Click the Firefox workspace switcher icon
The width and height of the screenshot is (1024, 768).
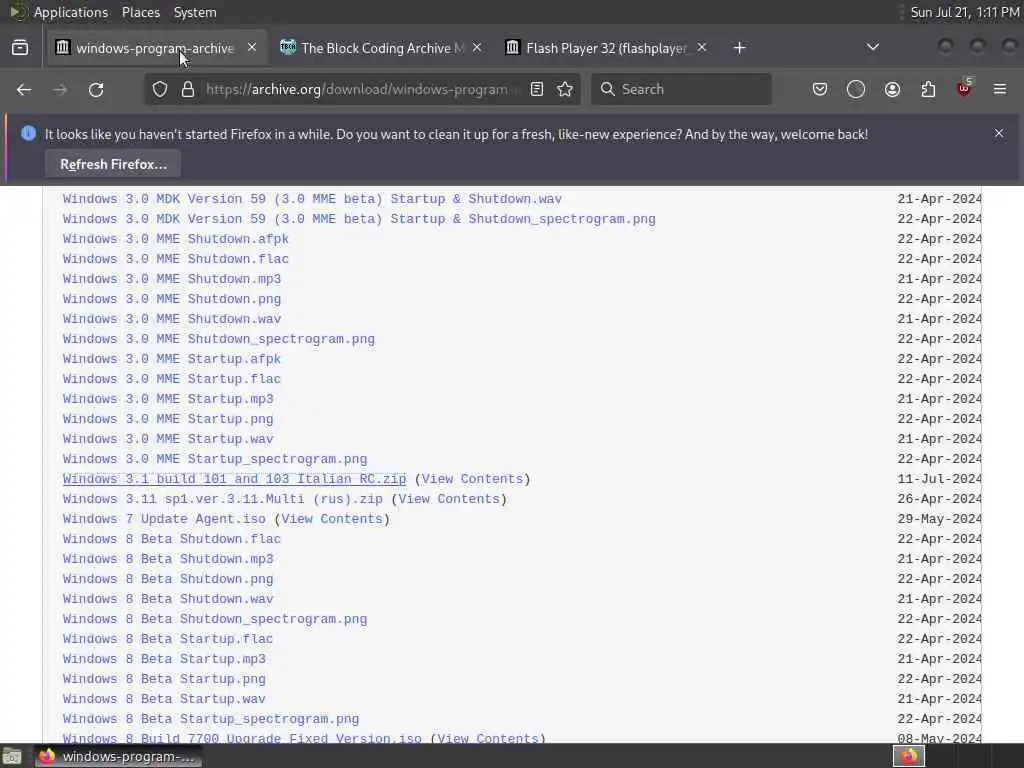[x=909, y=757]
